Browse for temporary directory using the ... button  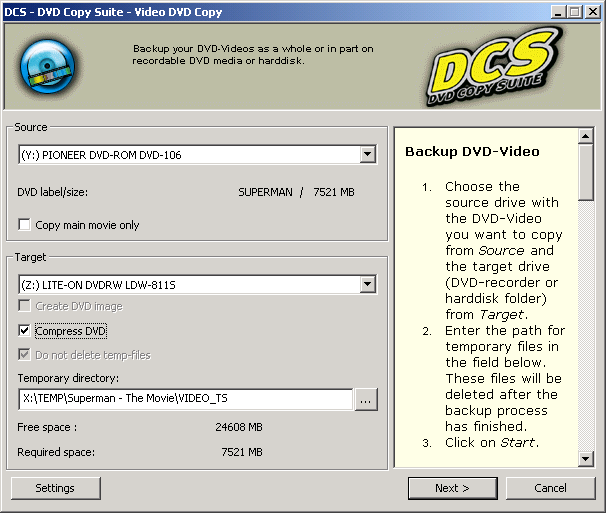pyautogui.click(x=366, y=399)
